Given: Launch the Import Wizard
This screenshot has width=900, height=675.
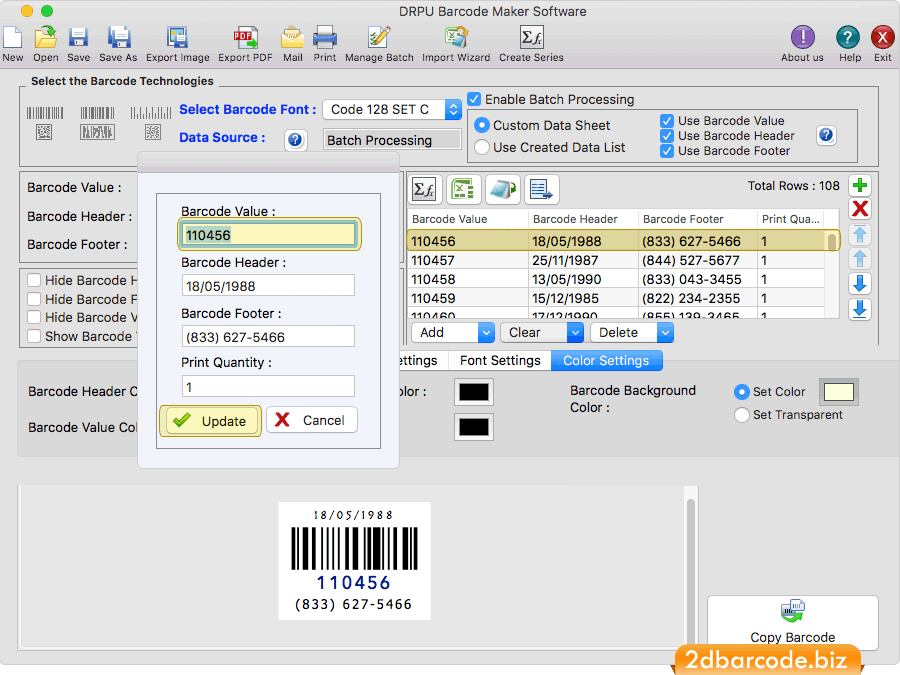Looking at the screenshot, I should [456, 37].
